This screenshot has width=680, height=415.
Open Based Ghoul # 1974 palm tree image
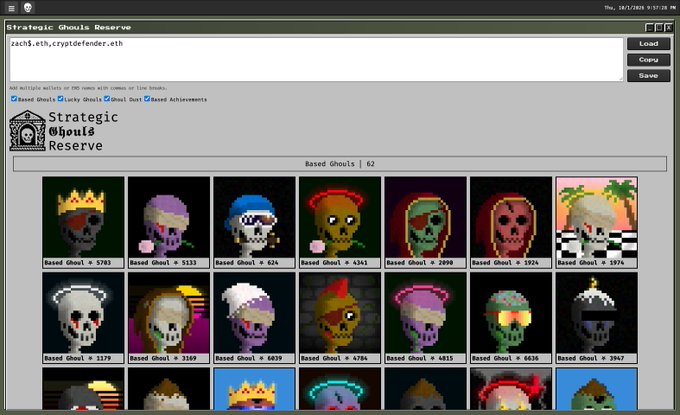[596, 217]
